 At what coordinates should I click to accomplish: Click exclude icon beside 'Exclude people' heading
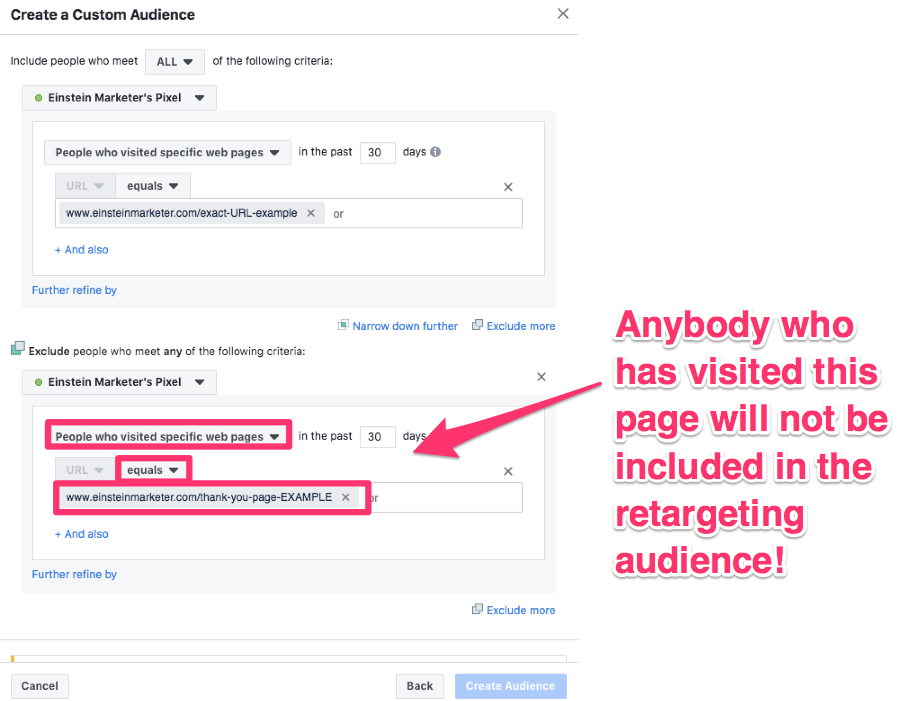pos(18,348)
